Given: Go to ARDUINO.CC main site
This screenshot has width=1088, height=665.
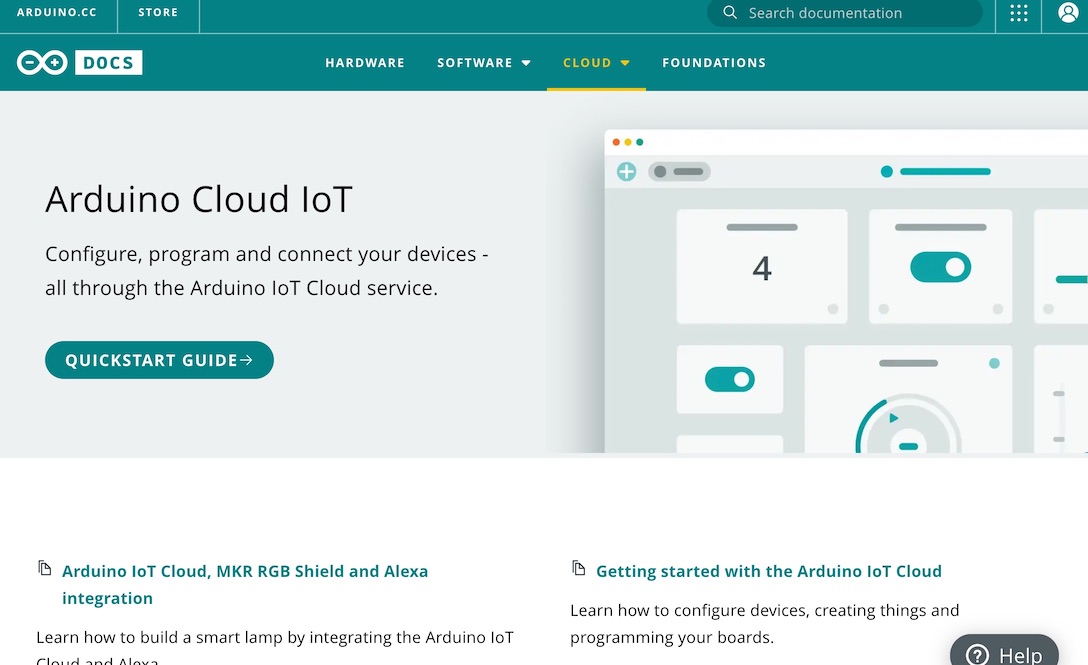Looking at the screenshot, I should pos(59,12).
